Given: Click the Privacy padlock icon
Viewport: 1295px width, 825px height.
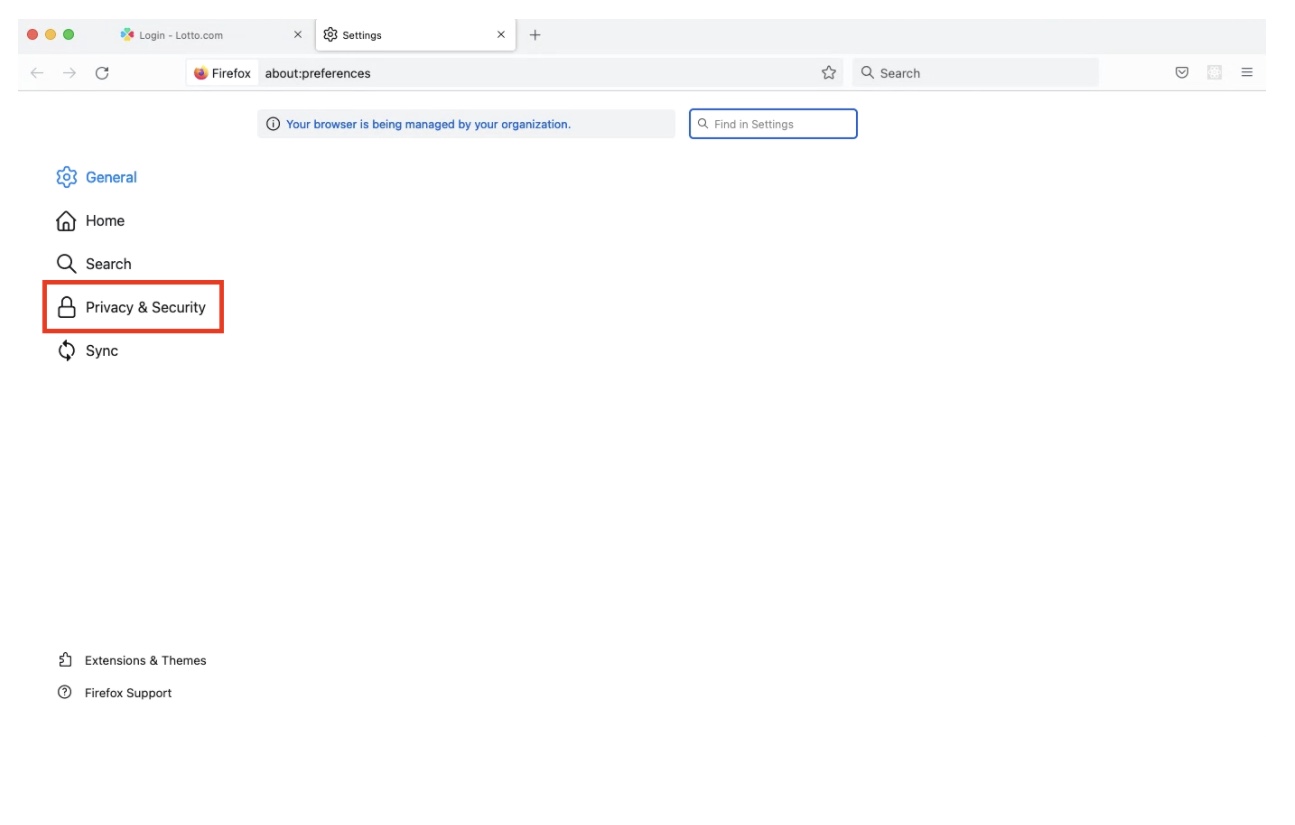Looking at the screenshot, I should [67, 307].
